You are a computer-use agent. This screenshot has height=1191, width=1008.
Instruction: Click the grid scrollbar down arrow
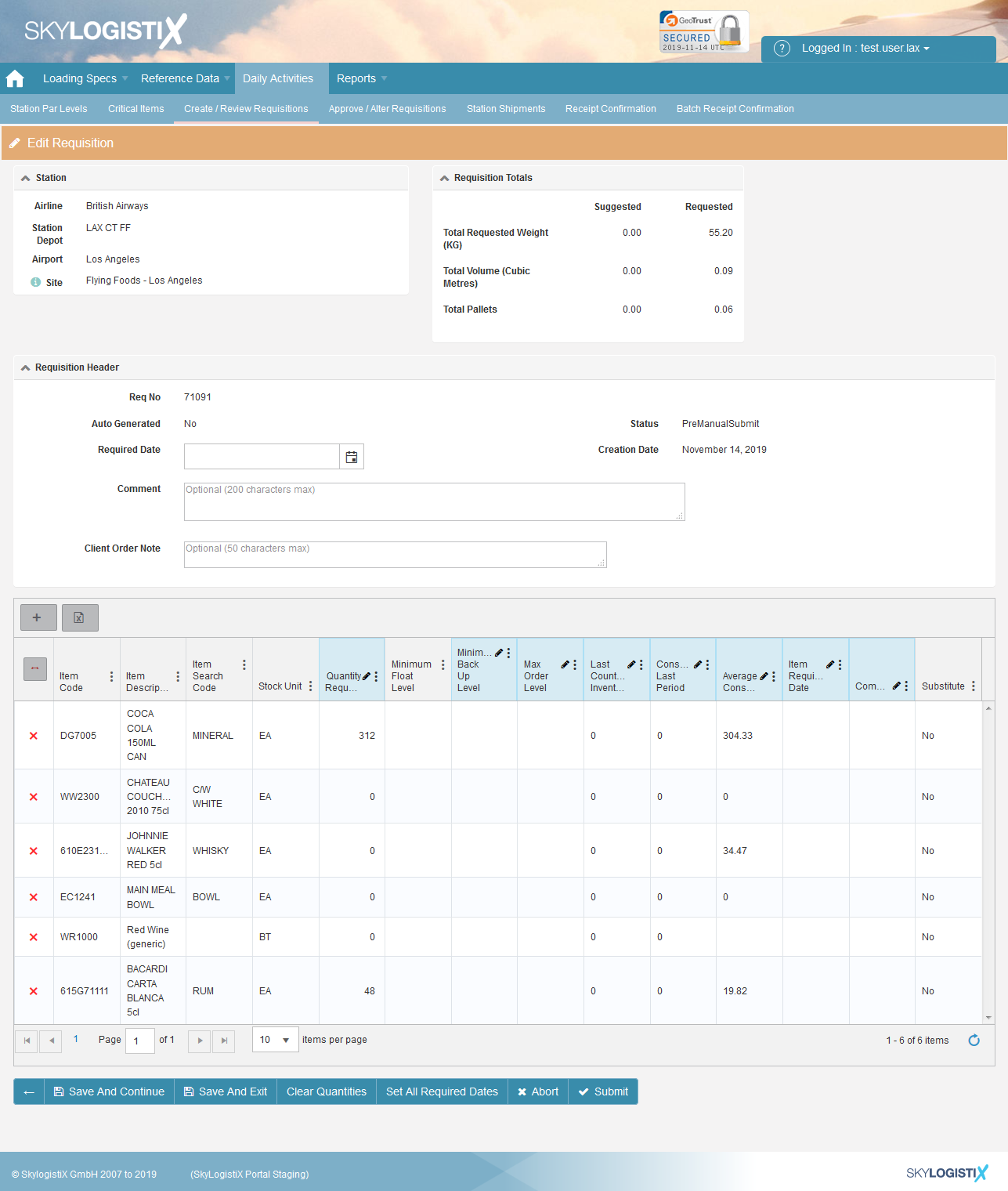988,1018
